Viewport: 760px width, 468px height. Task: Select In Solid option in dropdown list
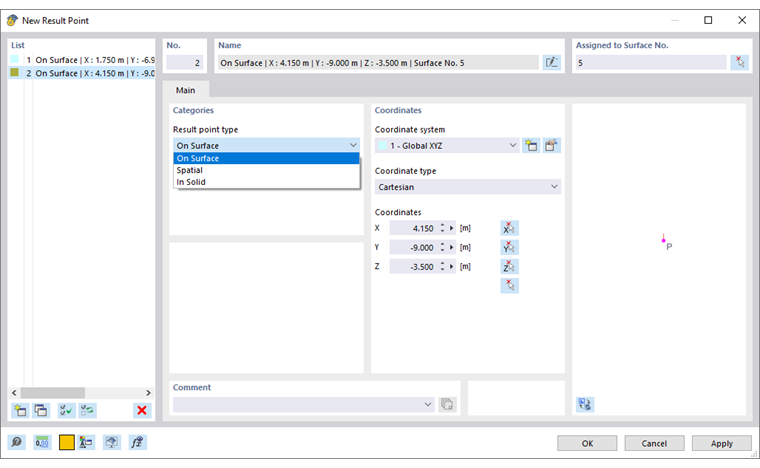coord(267,182)
